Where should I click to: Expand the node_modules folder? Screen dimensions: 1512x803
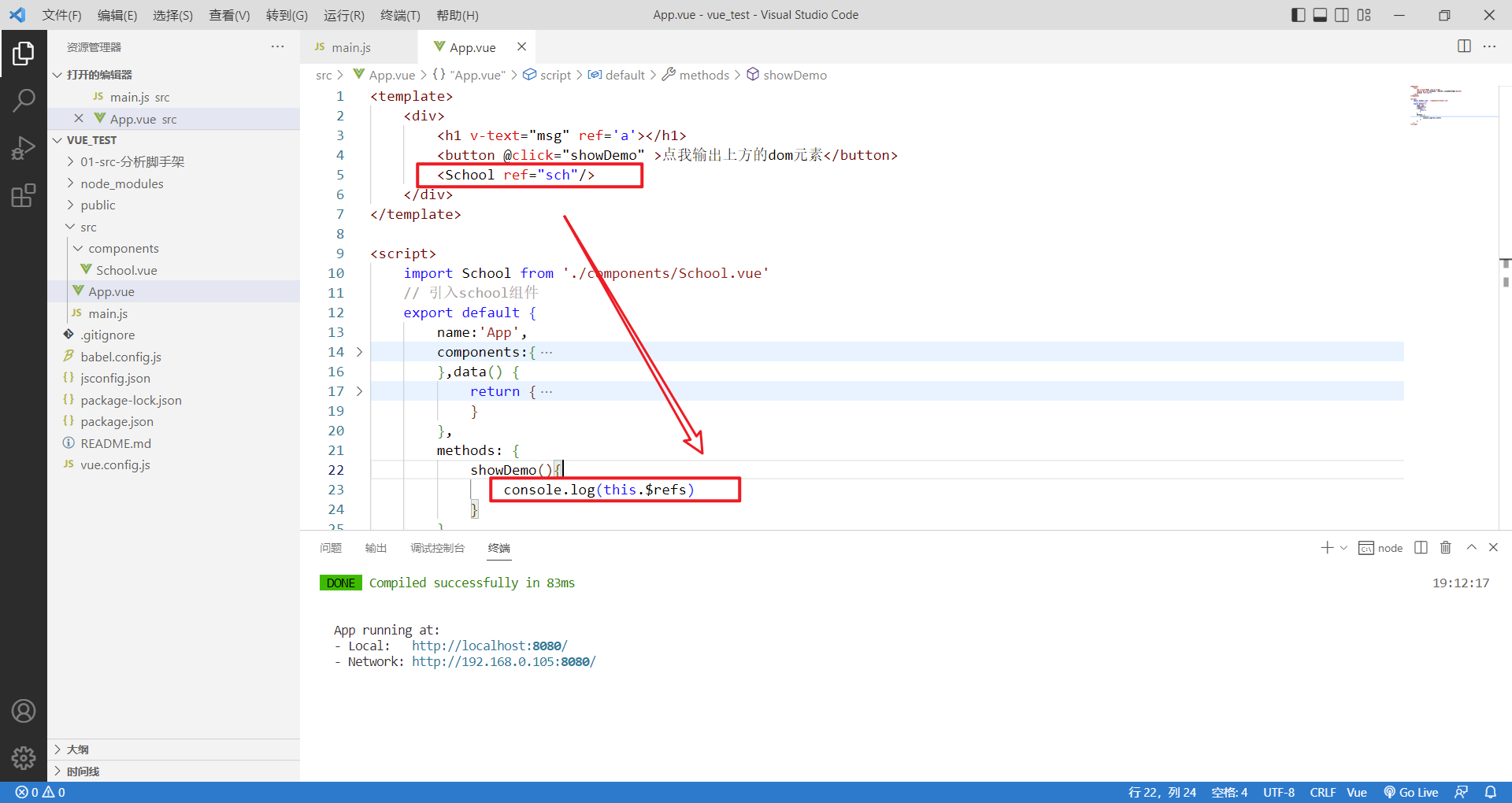(x=121, y=183)
